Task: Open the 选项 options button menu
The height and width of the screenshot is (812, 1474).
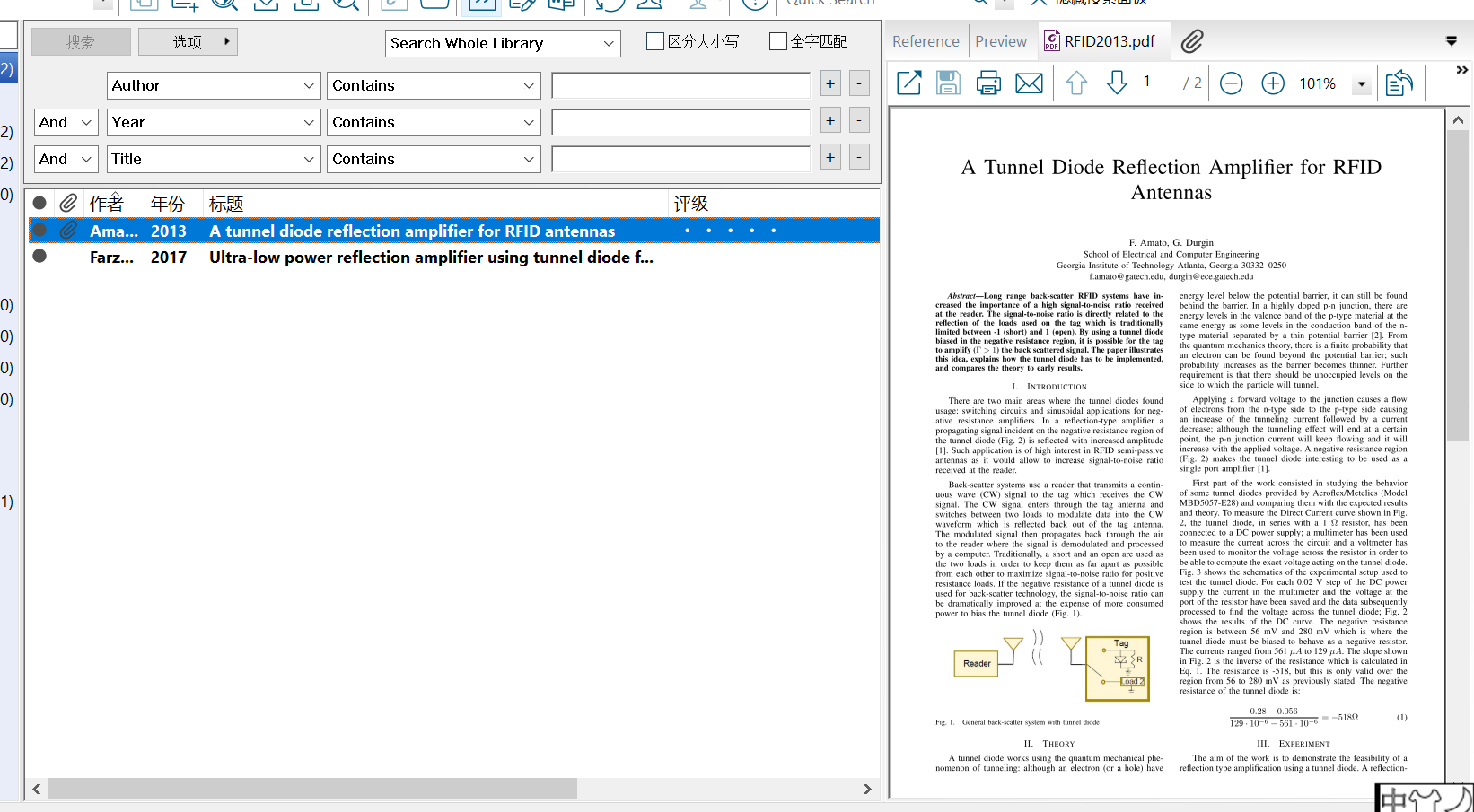Action: pos(188,41)
